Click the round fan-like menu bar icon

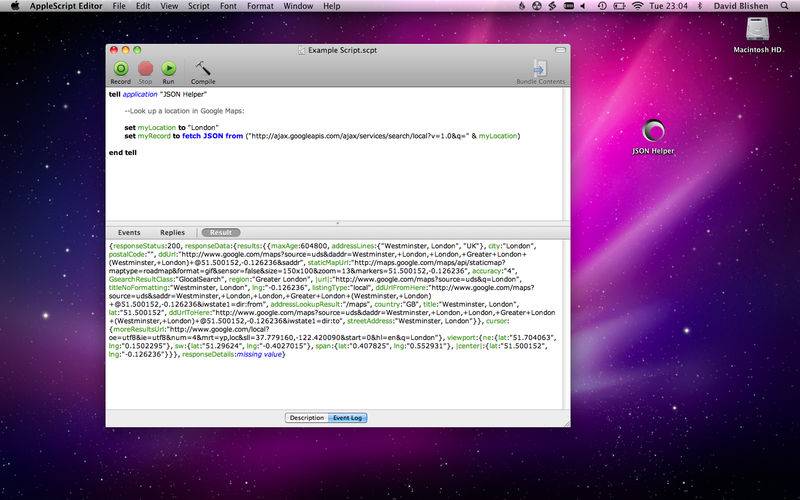coord(536,6)
